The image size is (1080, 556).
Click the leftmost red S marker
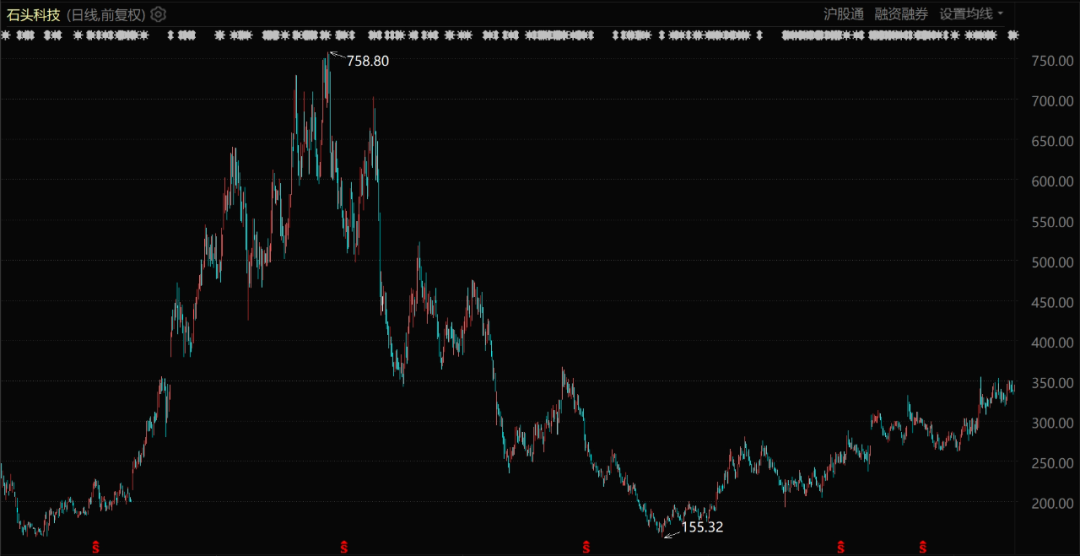(x=96, y=547)
